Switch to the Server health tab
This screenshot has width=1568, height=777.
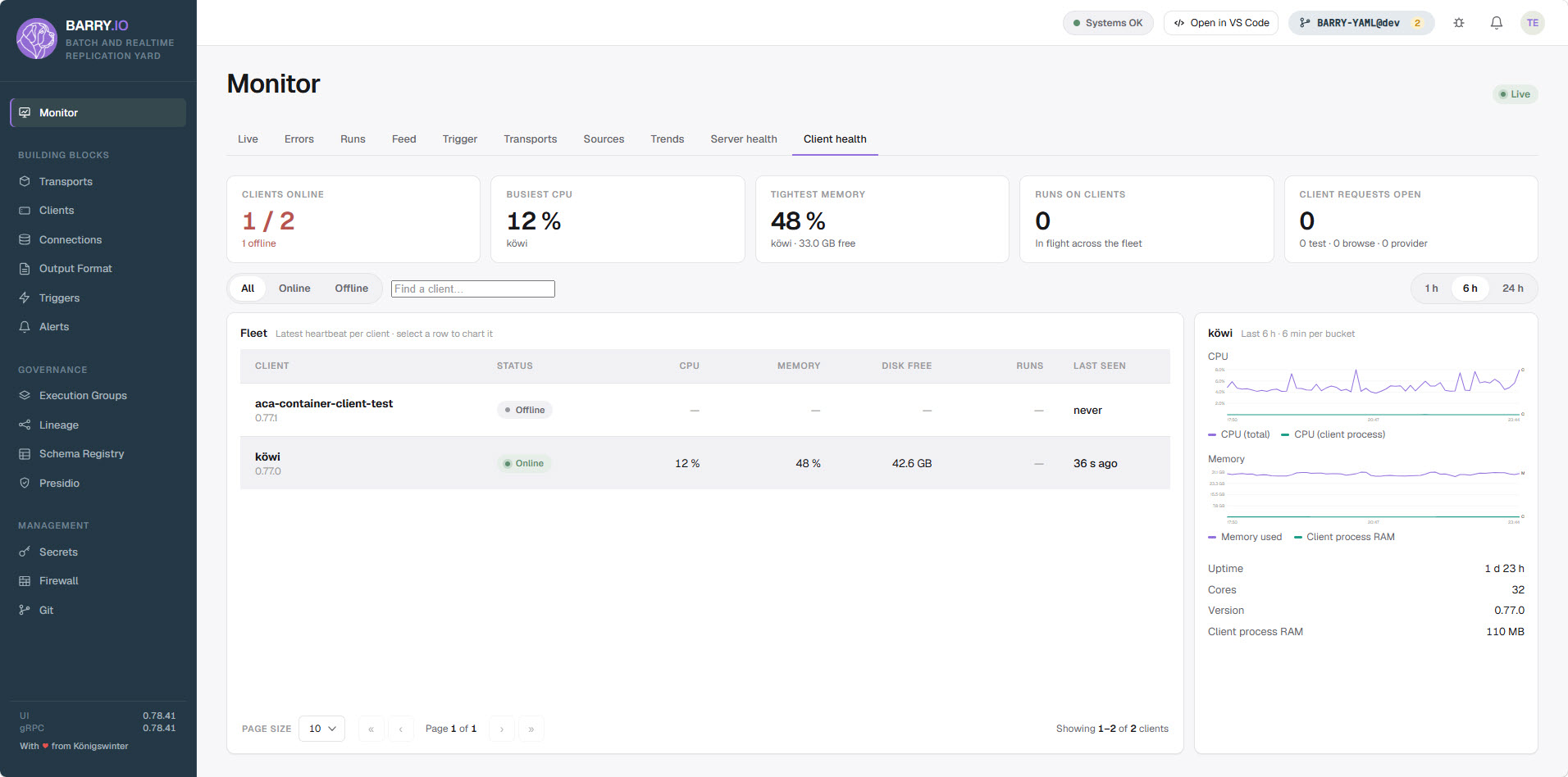click(x=744, y=139)
